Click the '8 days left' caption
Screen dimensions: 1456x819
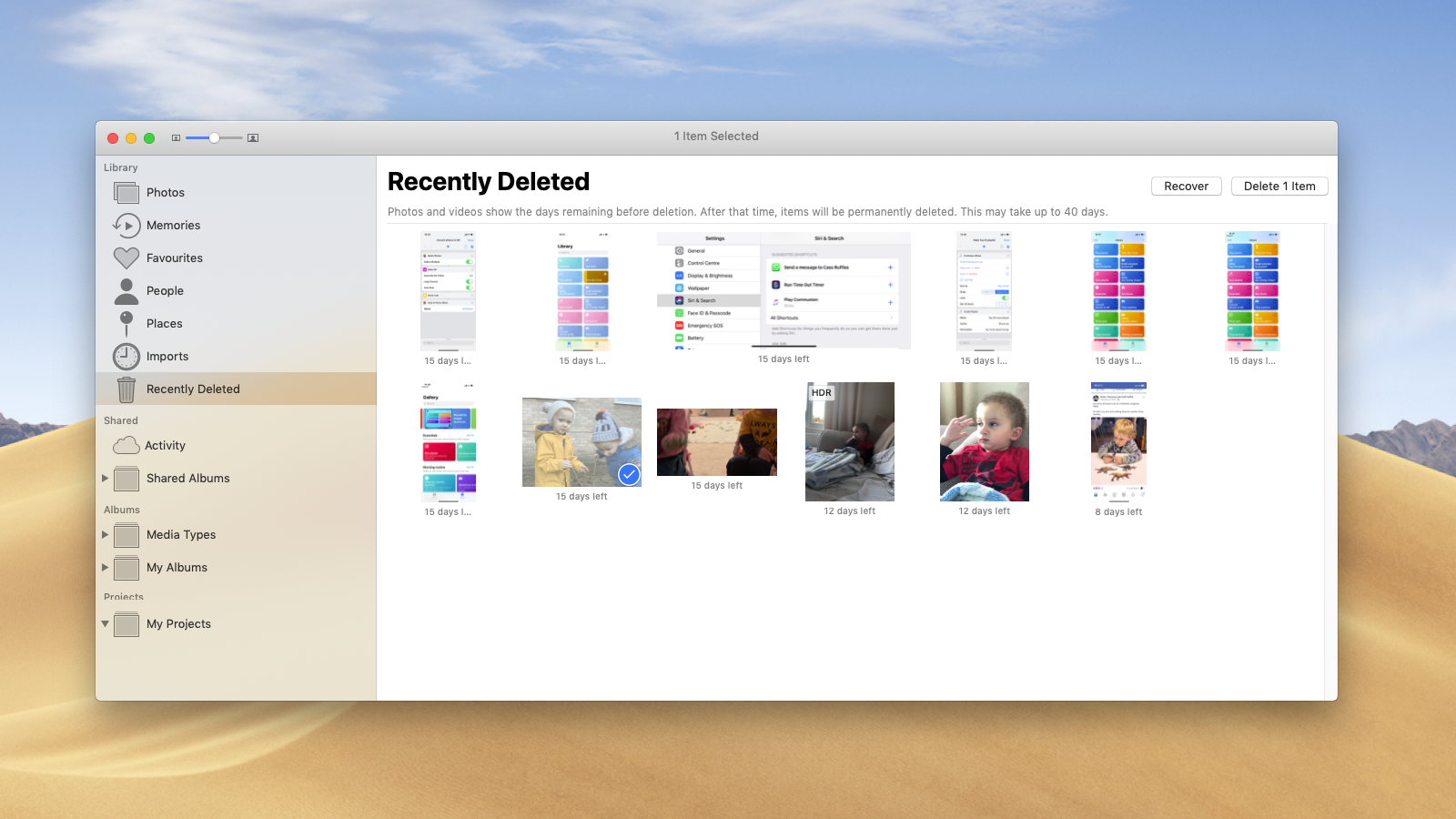point(1118,512)
